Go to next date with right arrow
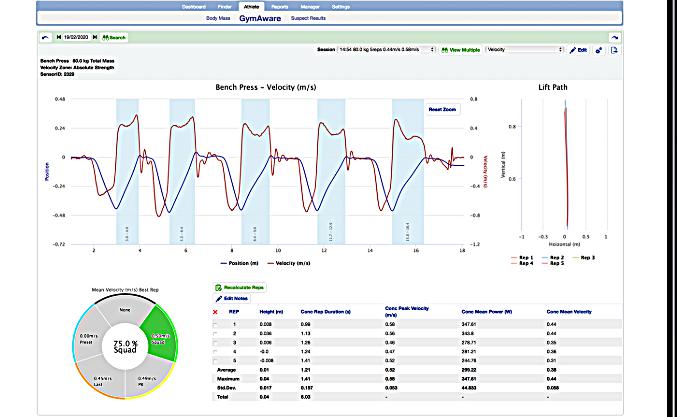This screenshot has height=417, width=677. (x=96, y=36)
